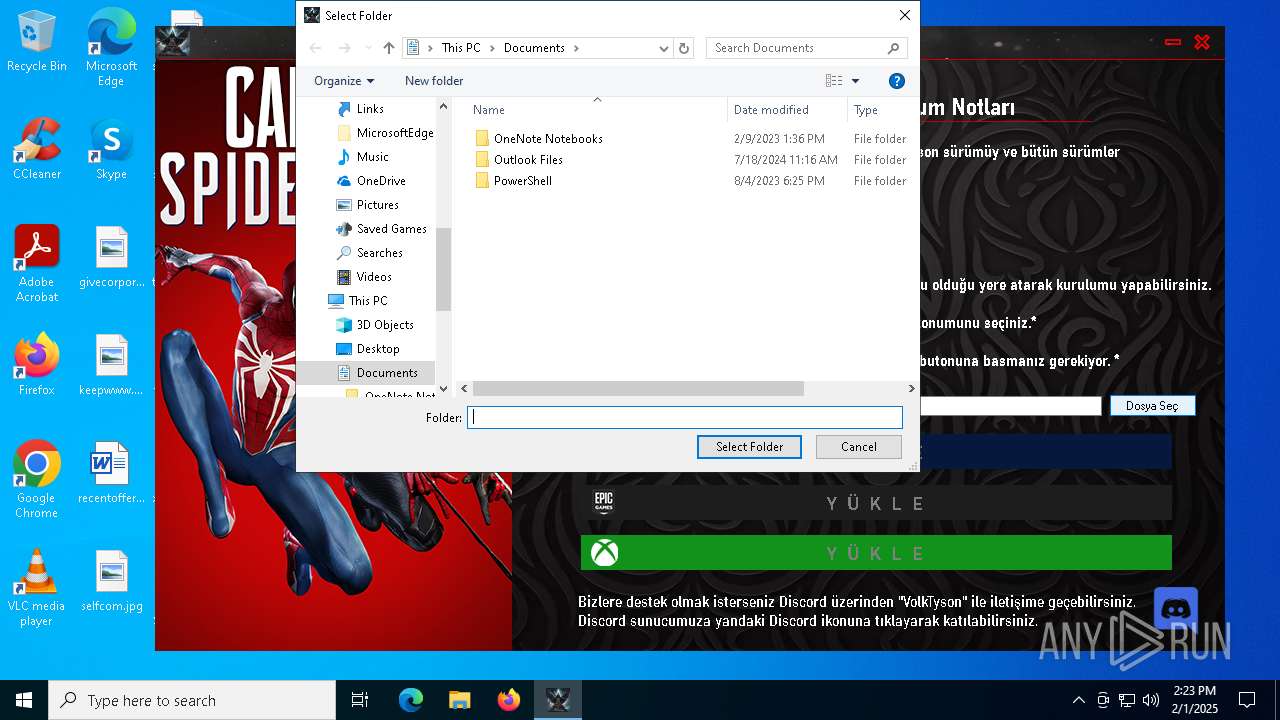The image size is (1280, 720).
Task: Open CCleaner desktop shortcut
Action: pos(37,150)
